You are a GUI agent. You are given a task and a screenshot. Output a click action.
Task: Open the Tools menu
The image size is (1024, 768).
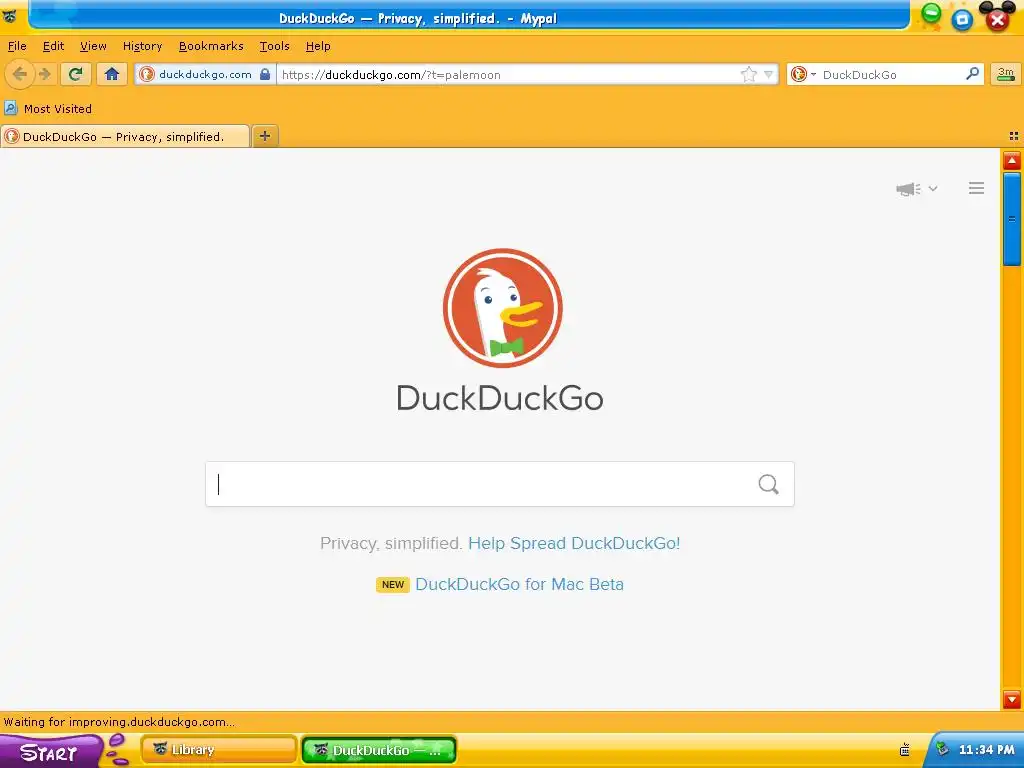tap(274, 46)
